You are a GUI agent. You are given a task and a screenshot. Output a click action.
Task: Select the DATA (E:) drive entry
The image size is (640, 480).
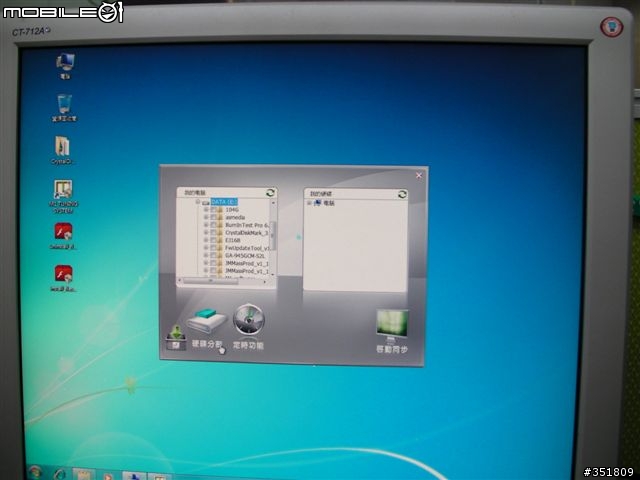[224, 202]
